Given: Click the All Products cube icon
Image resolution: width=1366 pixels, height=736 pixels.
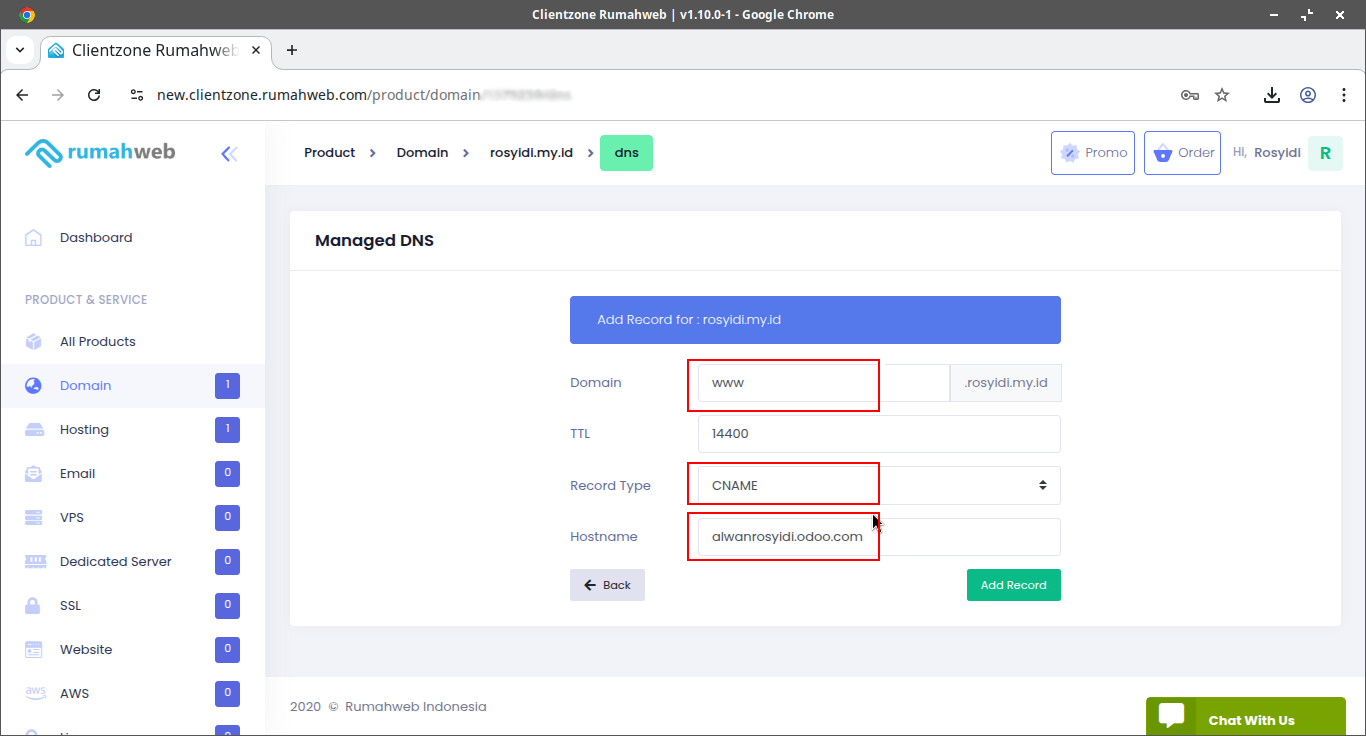Looking at the screenshot, I should tap(34, 342).
